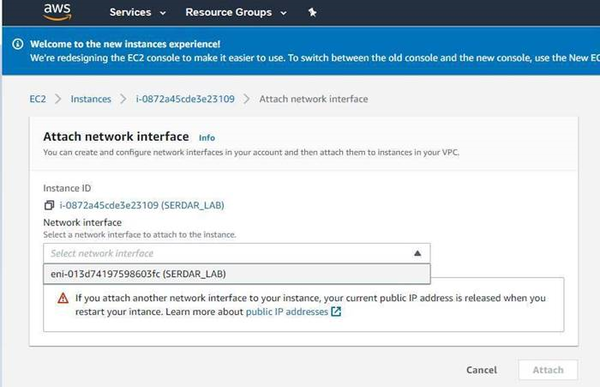Open the i-0872a45cde3e23109 breadcrumb link

point(185,99)
